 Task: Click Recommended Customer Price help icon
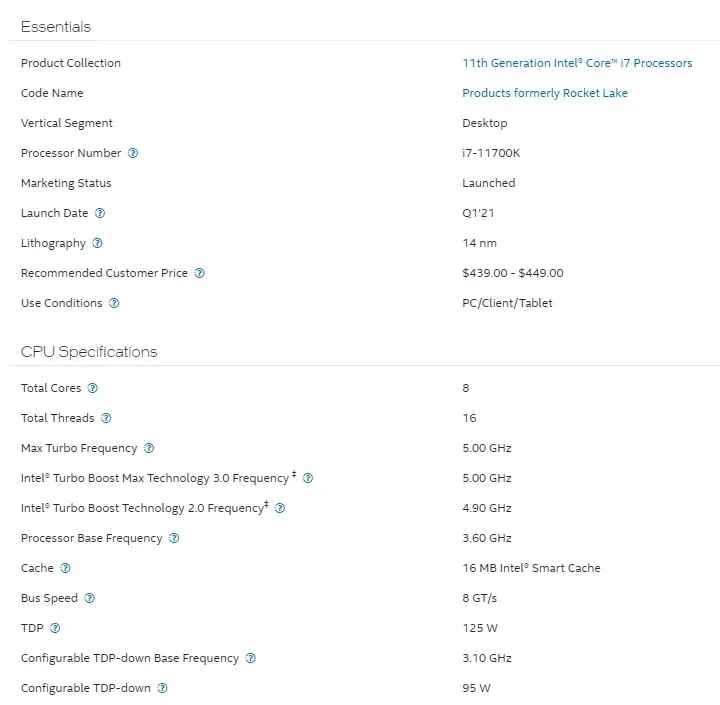point(199,273)
